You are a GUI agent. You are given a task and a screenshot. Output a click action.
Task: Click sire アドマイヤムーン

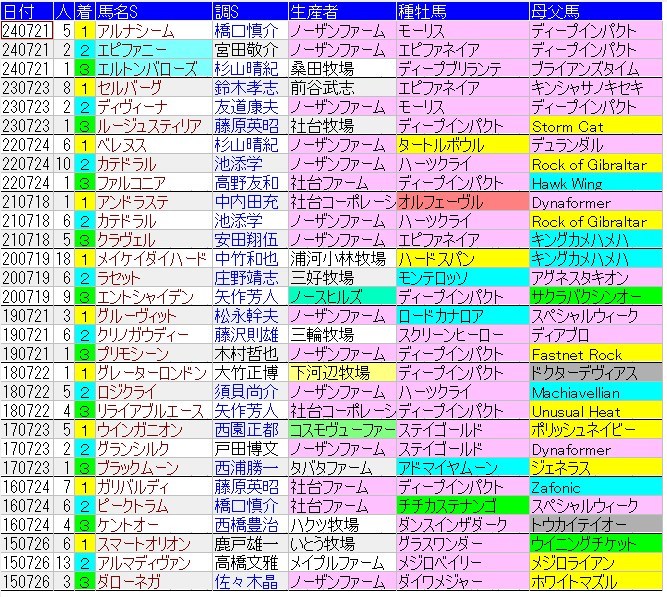[462, 468]
